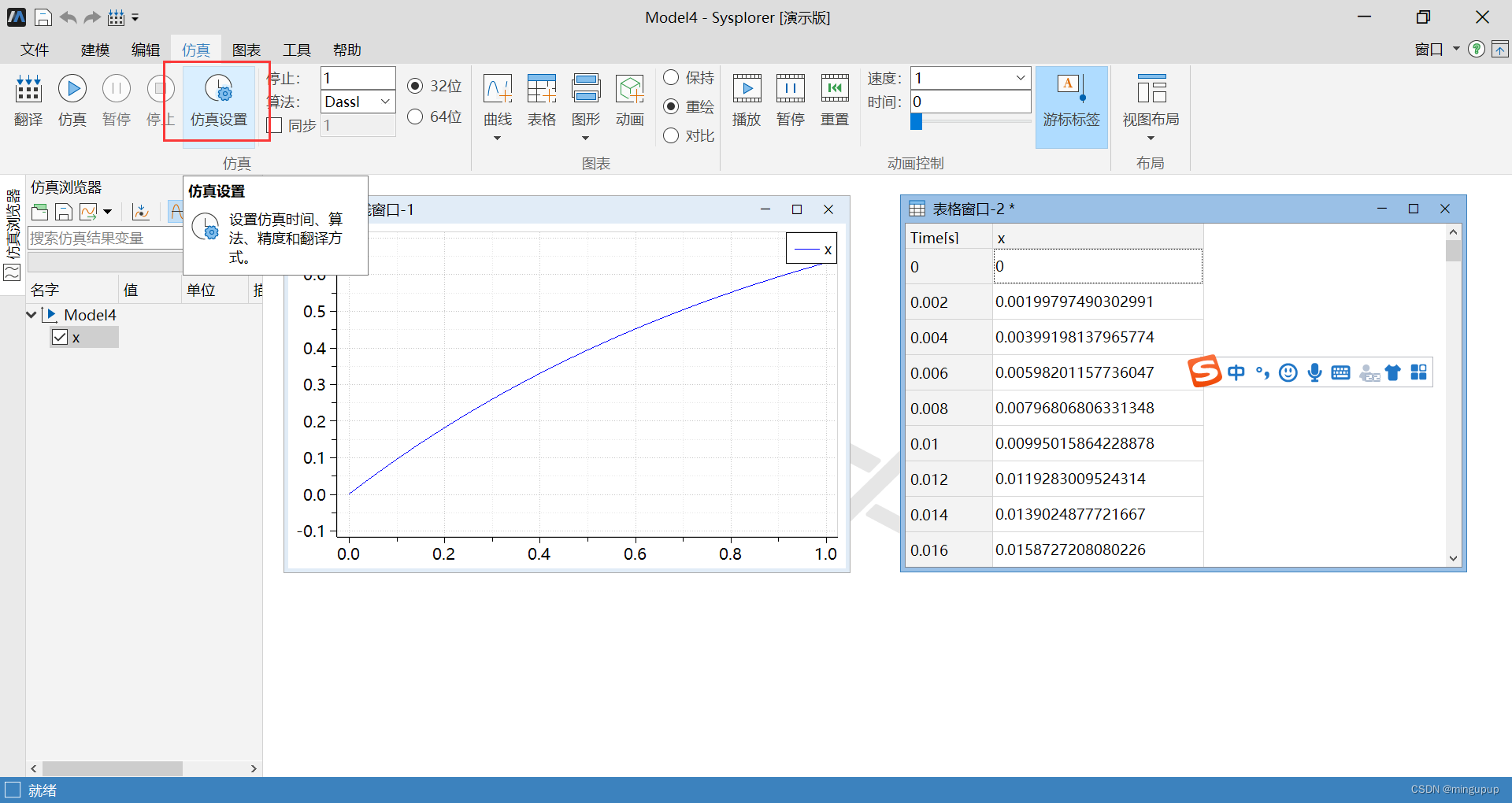Viewport: 1512px width, 803px height.
Task: Click the table window vertical scrollbar down arrow
Action: (1454, 558)
